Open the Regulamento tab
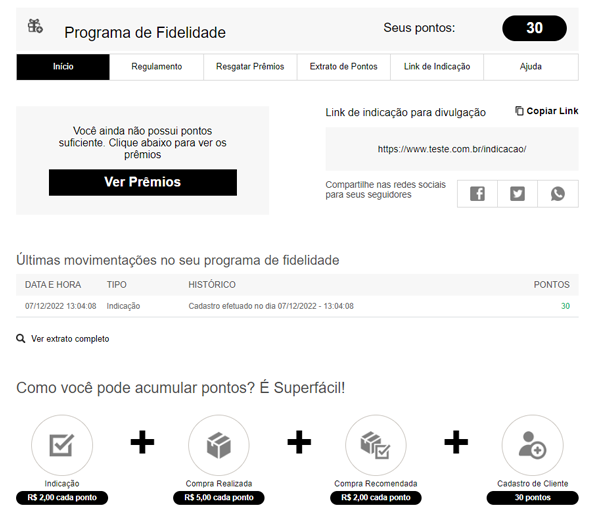The image size is (600, 517). 157,67
